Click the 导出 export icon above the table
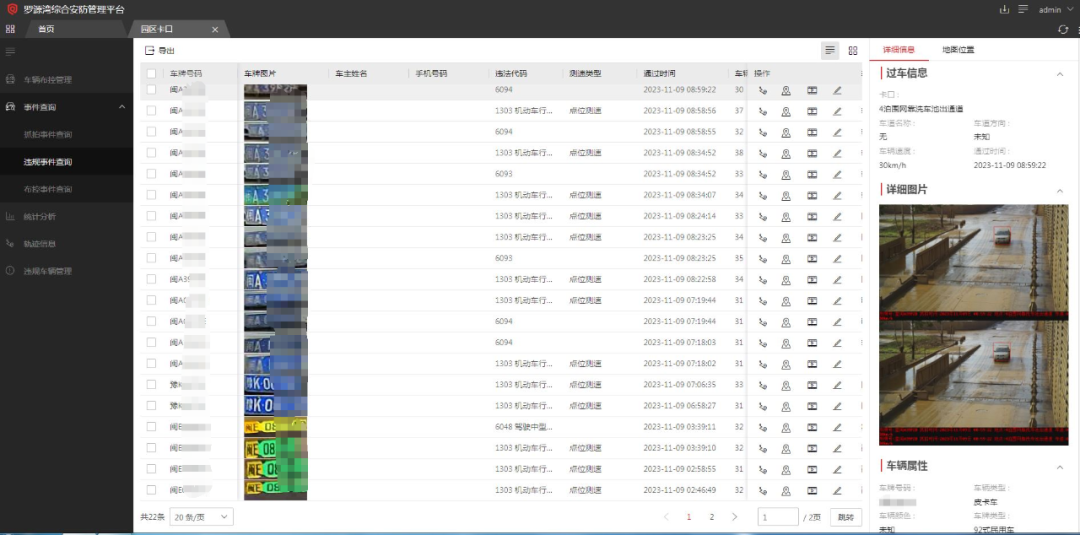This screenshot has width=1080, height=535. click(x=150, y=50)
